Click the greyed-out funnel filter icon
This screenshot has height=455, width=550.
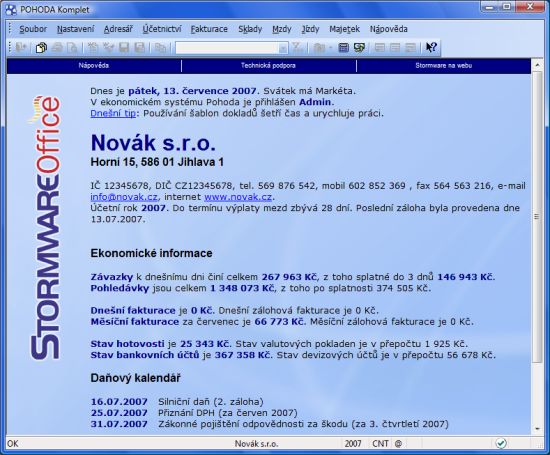[297, 47]
